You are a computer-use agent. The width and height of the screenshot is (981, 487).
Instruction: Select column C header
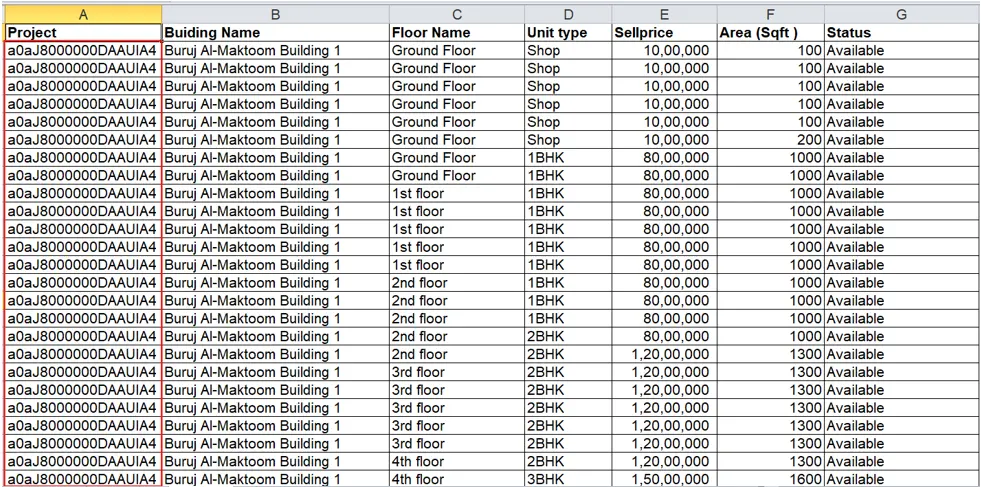(457, 14)
